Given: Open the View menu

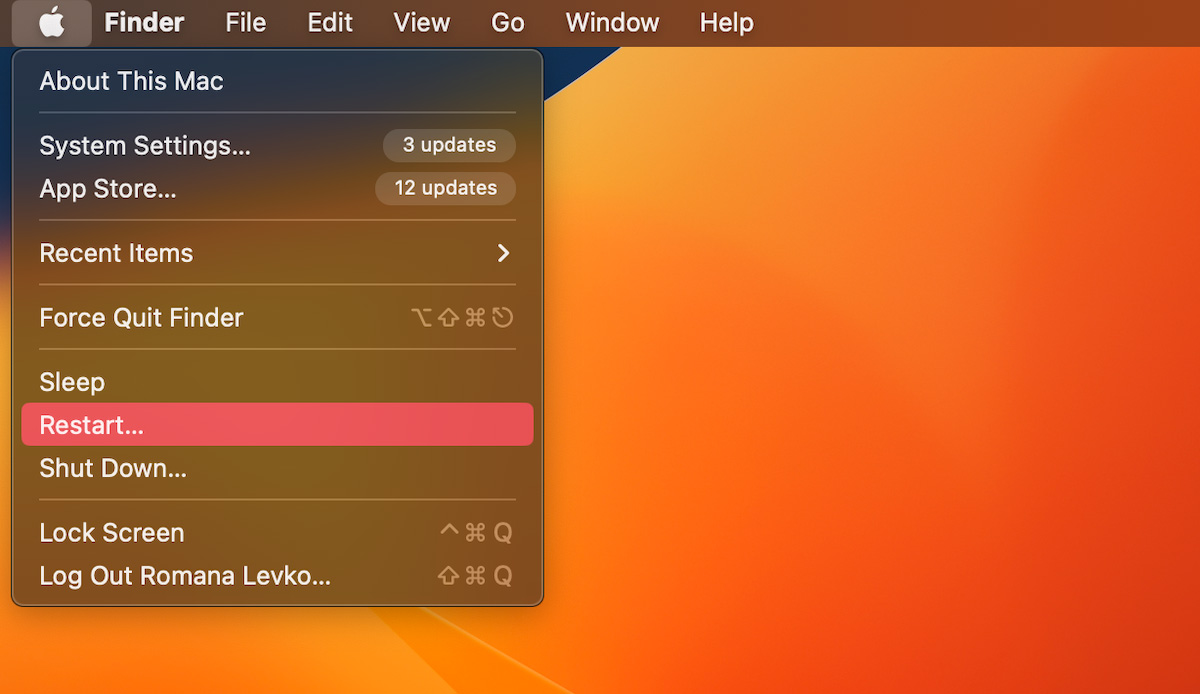Looking at the screenshot, I should click(421, 23).
